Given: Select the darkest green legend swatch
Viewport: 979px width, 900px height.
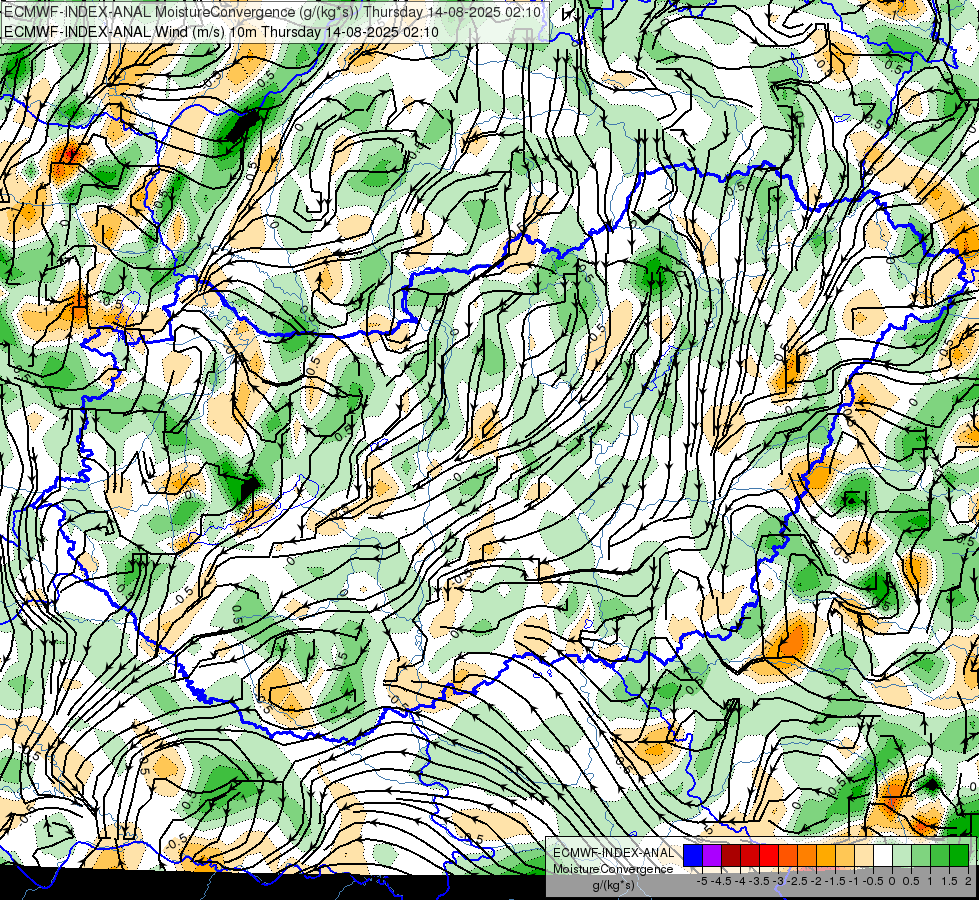Looking at the screenshot, I should pos(959,855).
